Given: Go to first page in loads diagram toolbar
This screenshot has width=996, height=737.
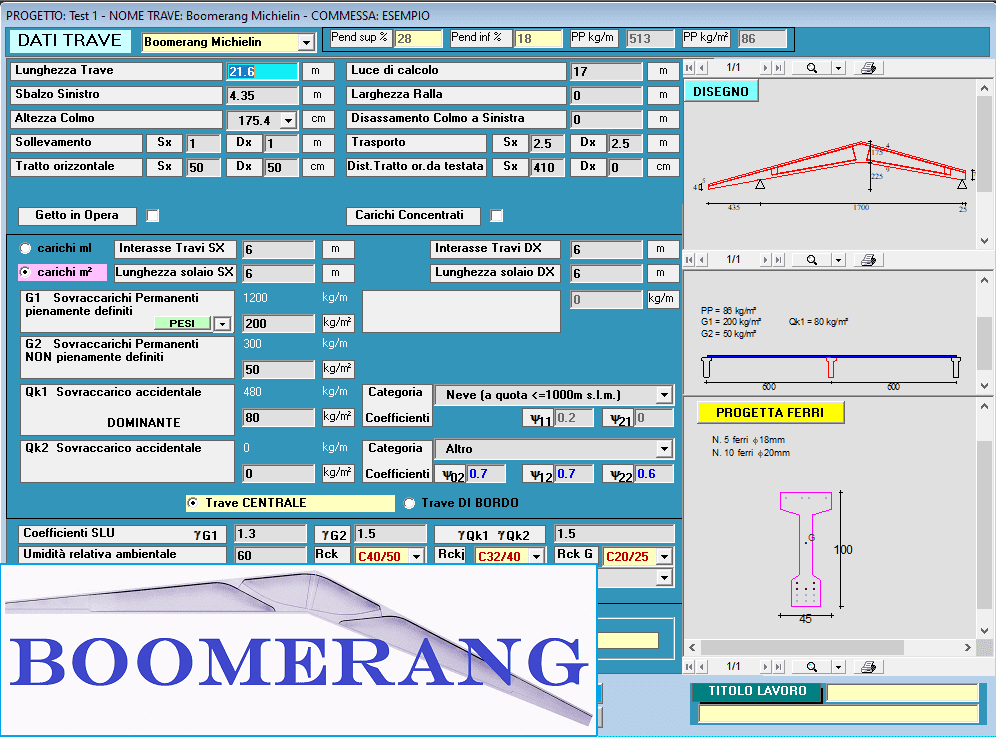Looking at the screenshot, I should (689, 259).
